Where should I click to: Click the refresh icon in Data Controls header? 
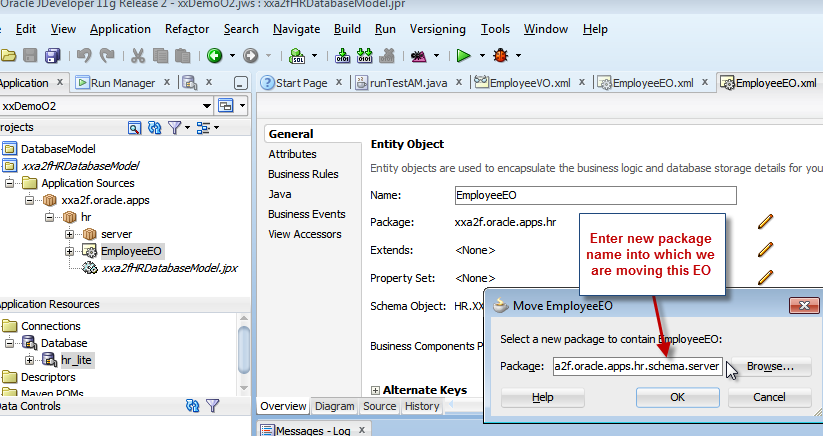(193, 406)
